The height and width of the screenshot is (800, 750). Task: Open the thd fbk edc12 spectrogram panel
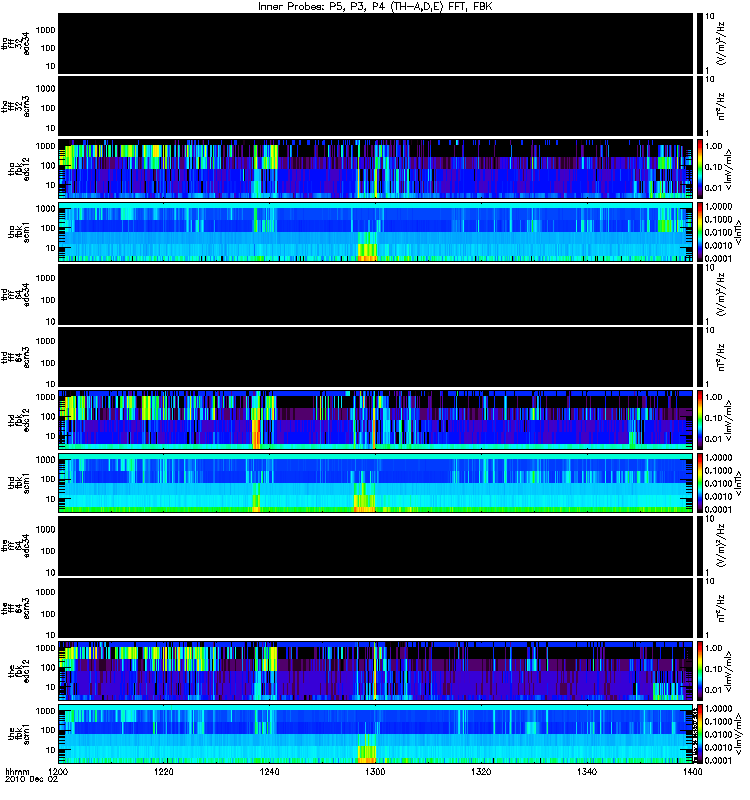coord(376,420)
